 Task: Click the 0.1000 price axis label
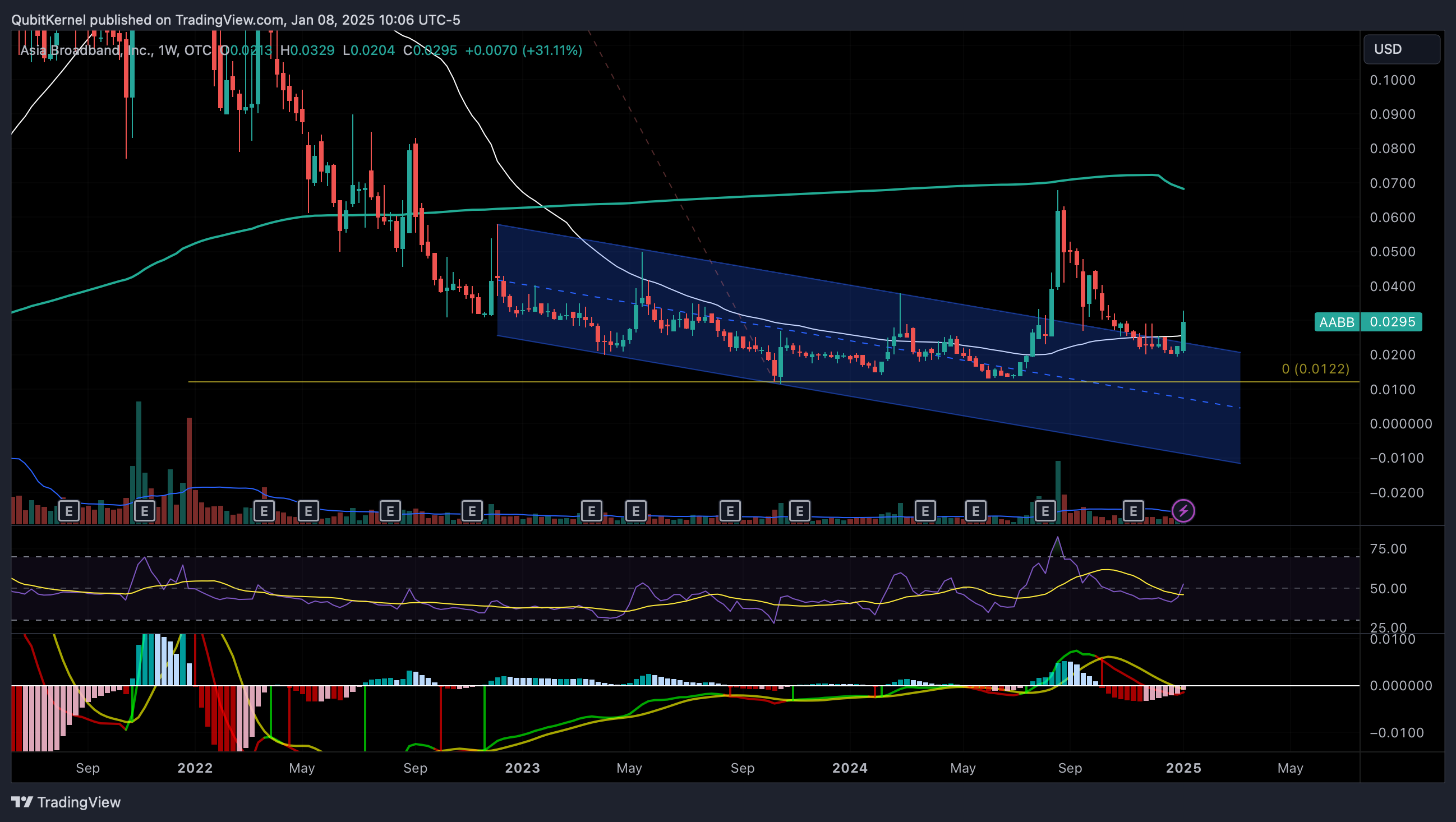(x=1392, y=80)
